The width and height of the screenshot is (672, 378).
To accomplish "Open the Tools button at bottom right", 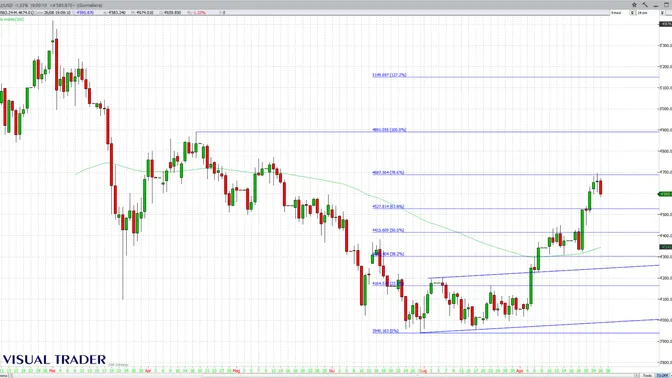I will [647, 375].
